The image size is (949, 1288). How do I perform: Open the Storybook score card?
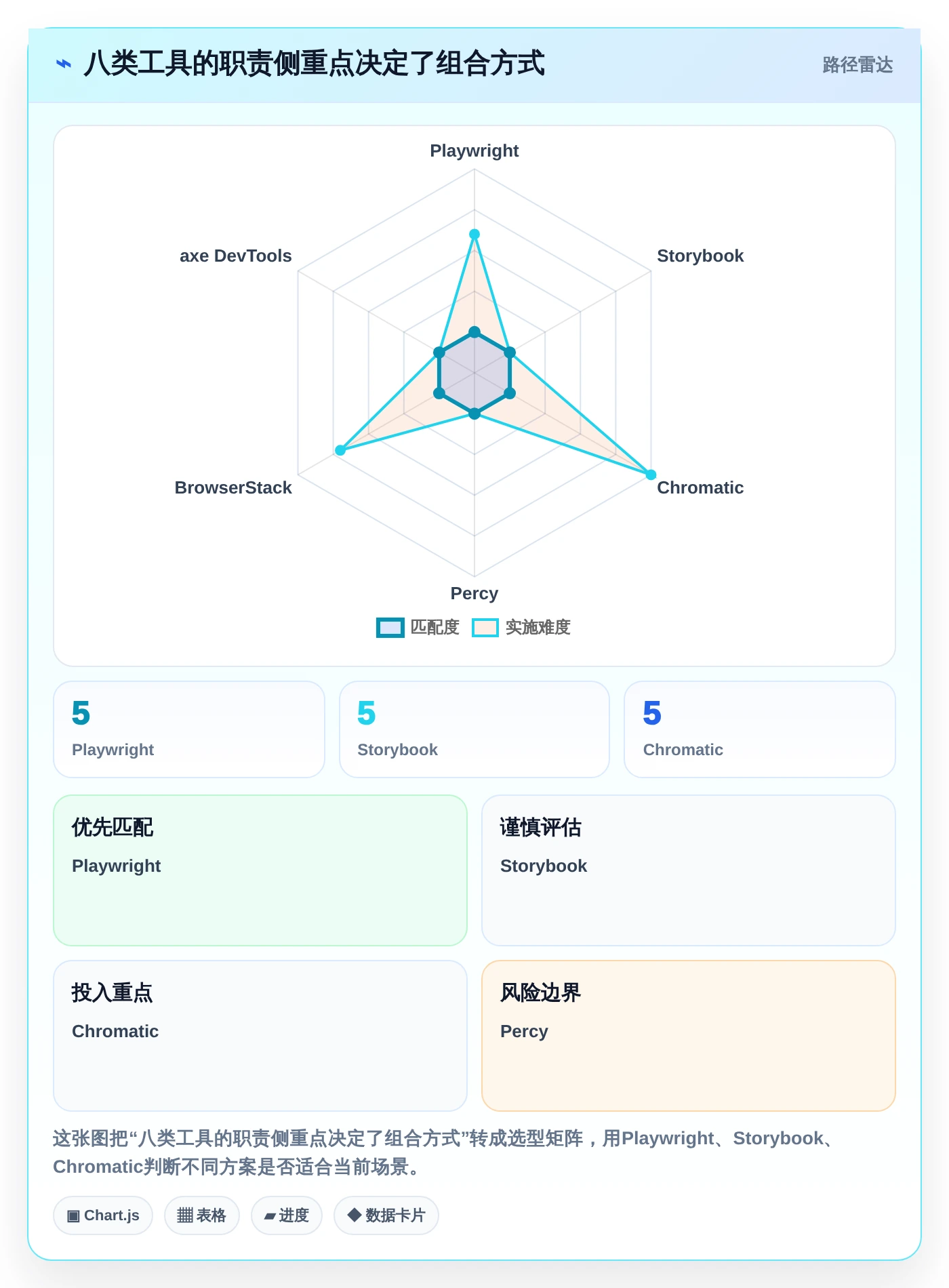(474, 729)
